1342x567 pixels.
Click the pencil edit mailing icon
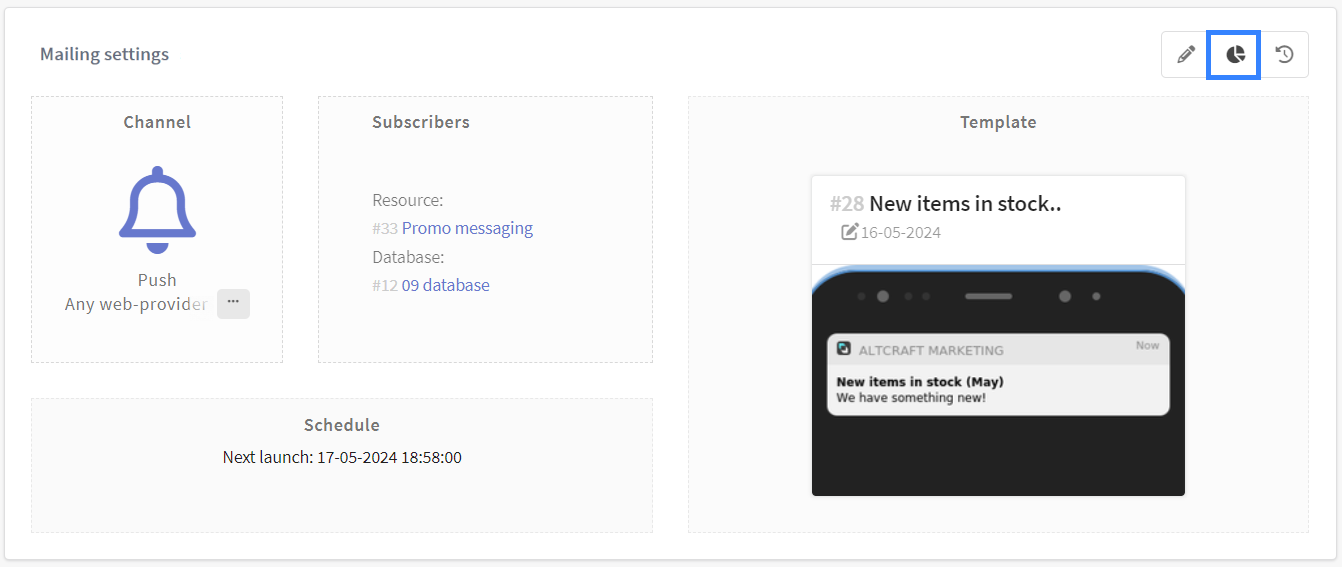(x=1186, y=54)
